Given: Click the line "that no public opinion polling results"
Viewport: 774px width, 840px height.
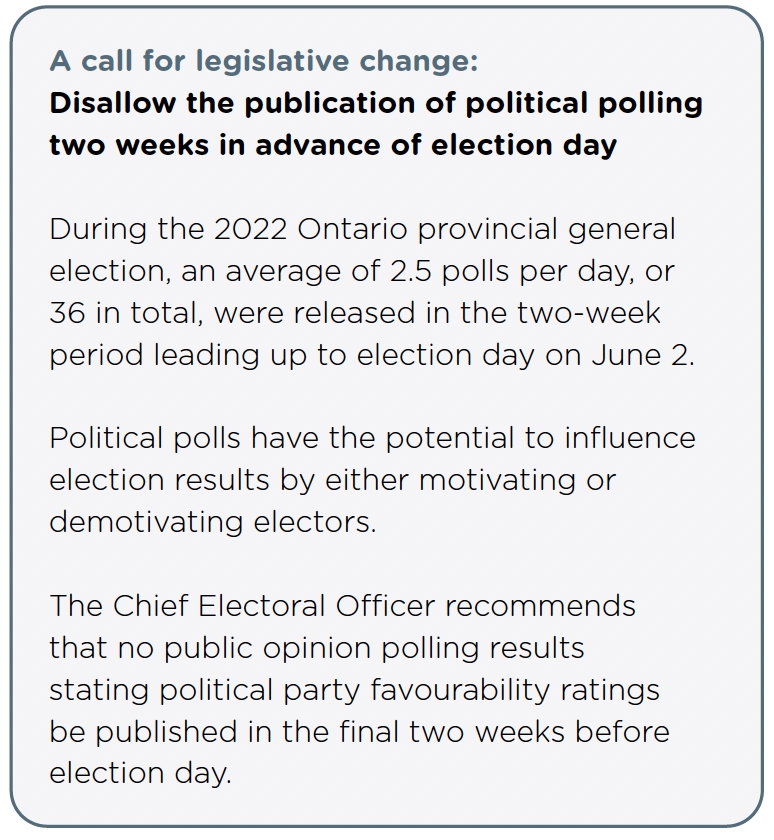Looking at the screenshot, I should [317, 649].
